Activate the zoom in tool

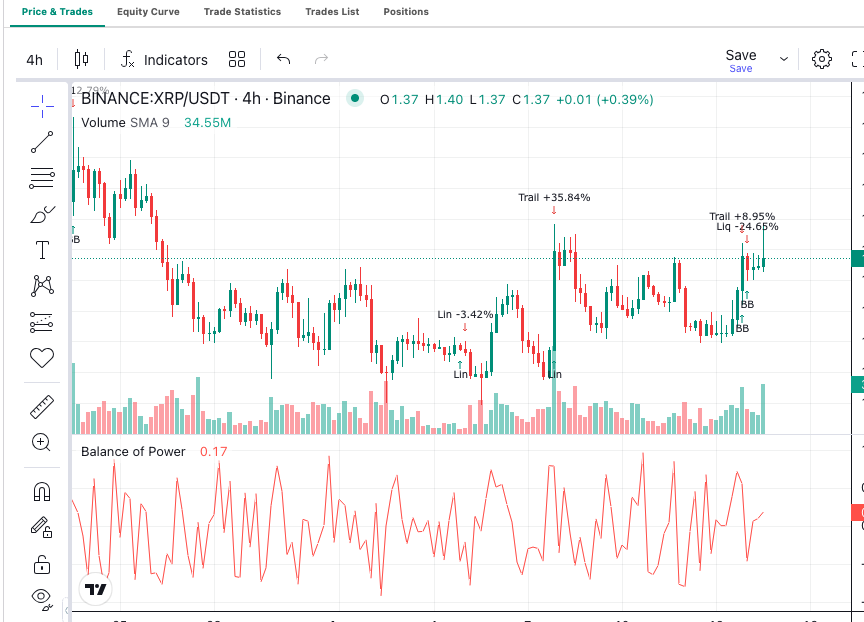42,442
